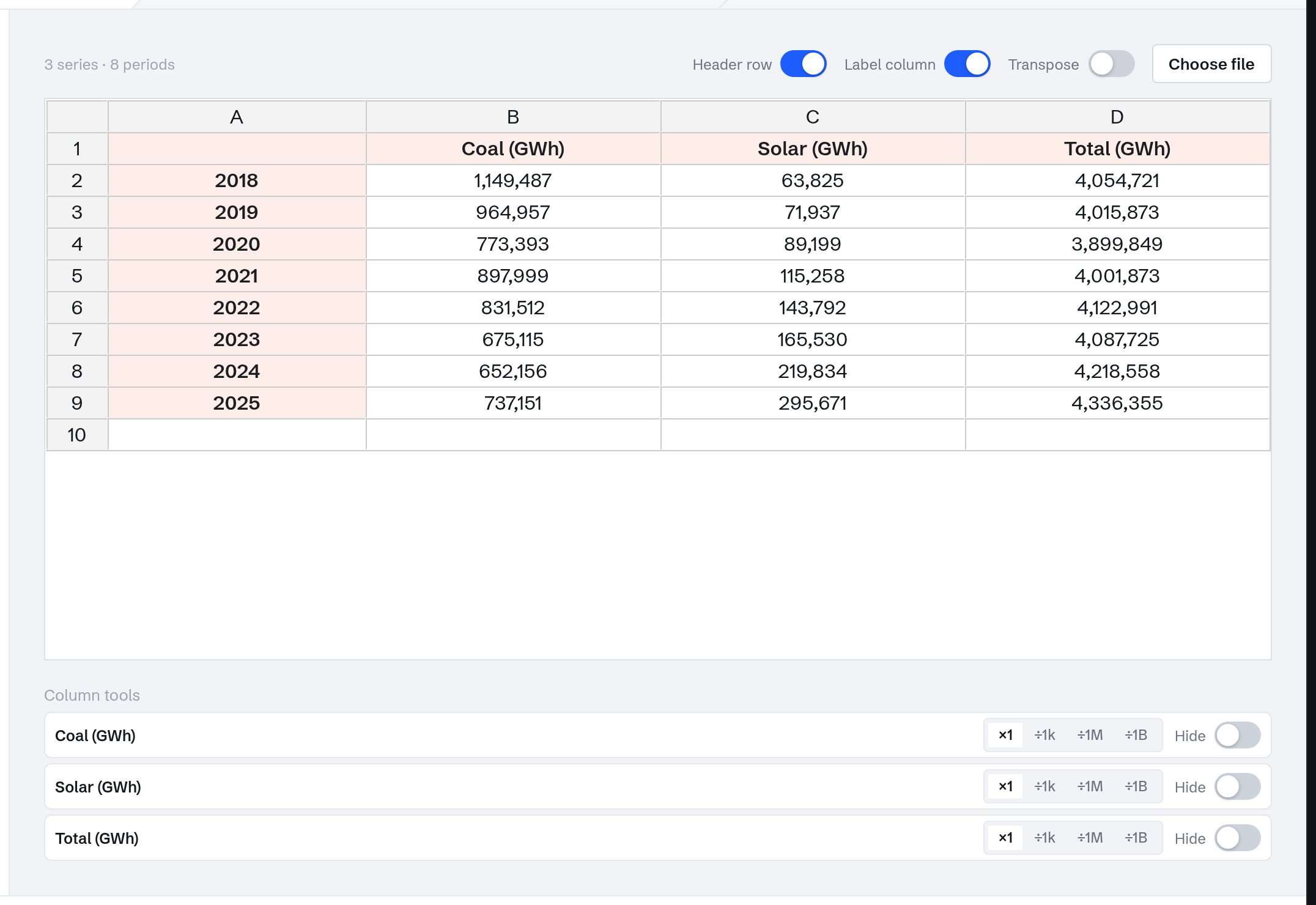
Task: Toggle Hide for Solar (GWh) column
Action: 1237,787
